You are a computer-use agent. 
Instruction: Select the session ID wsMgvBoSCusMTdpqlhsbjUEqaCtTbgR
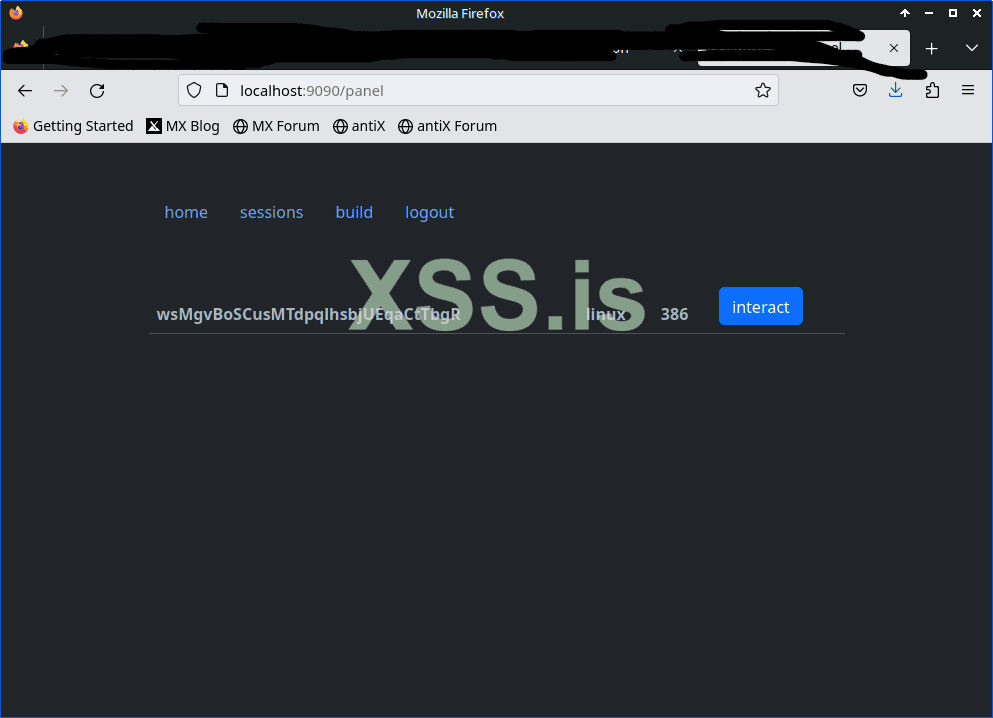(x=308, y=314)
